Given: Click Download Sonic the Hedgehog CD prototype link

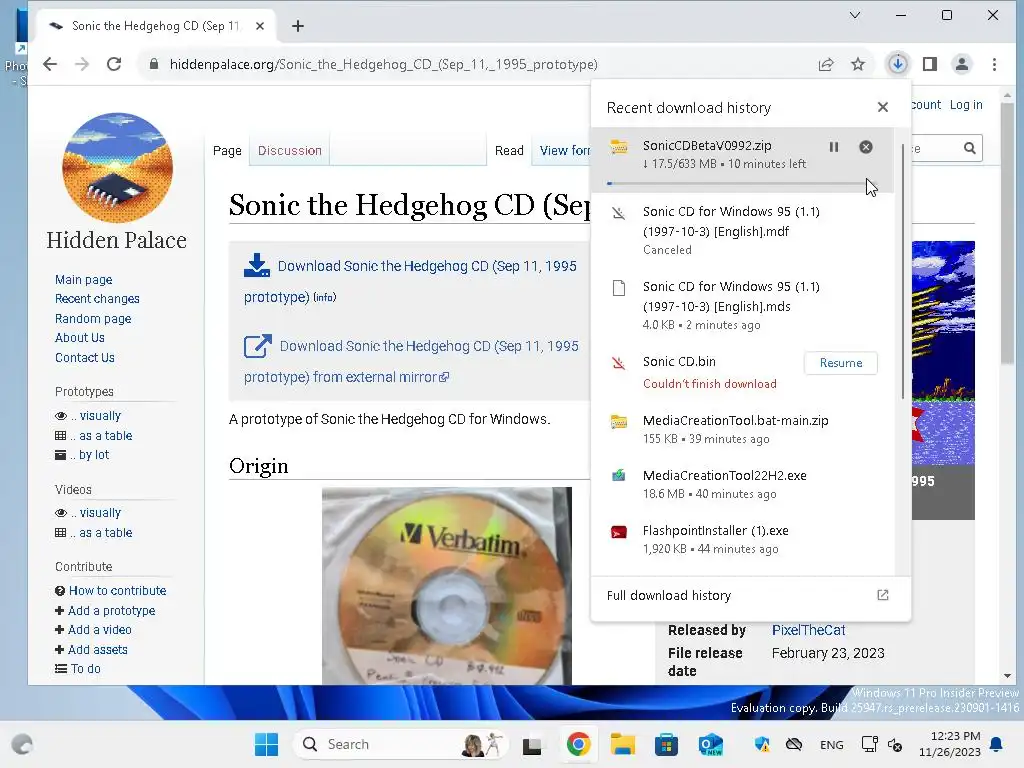Looking at the screenshot, I should tap(410, 281).
